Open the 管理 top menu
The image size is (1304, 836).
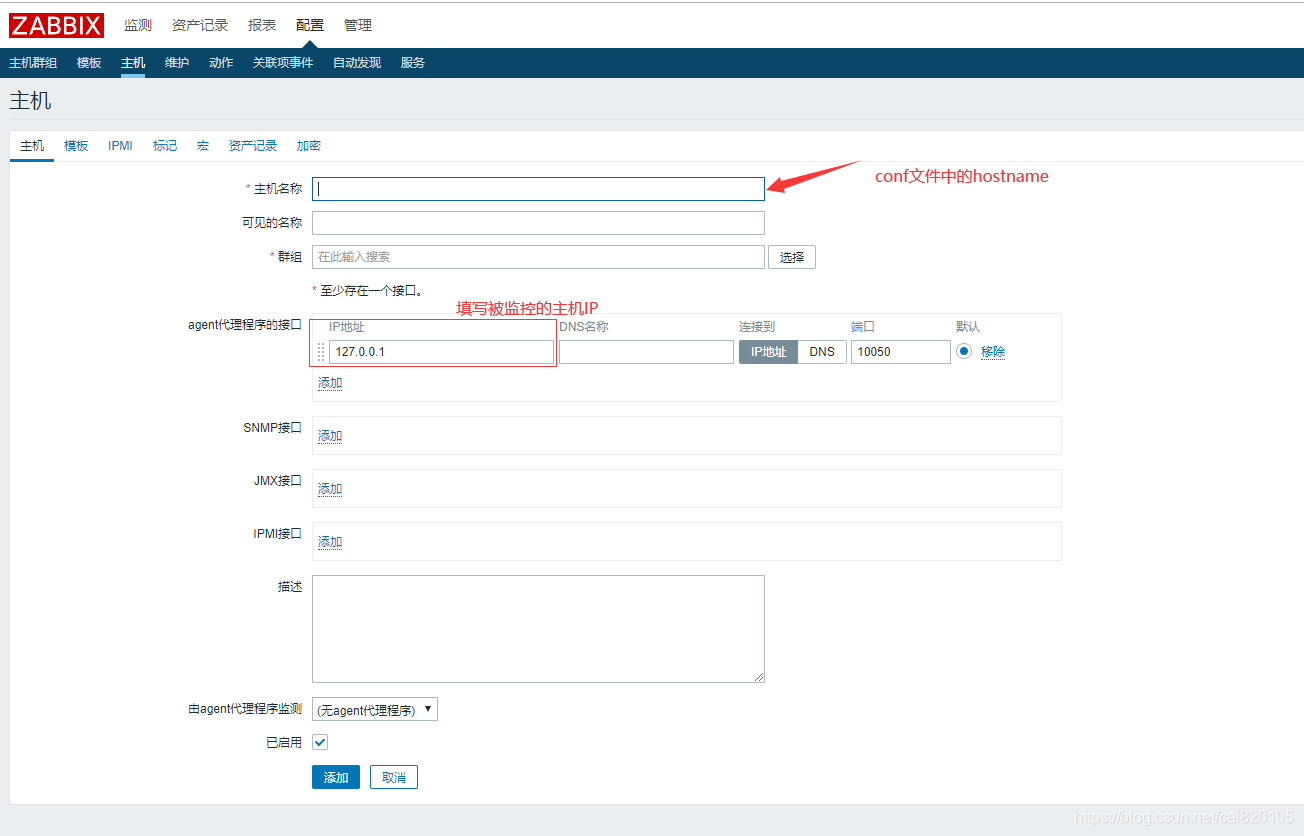[x=358, y=25]
